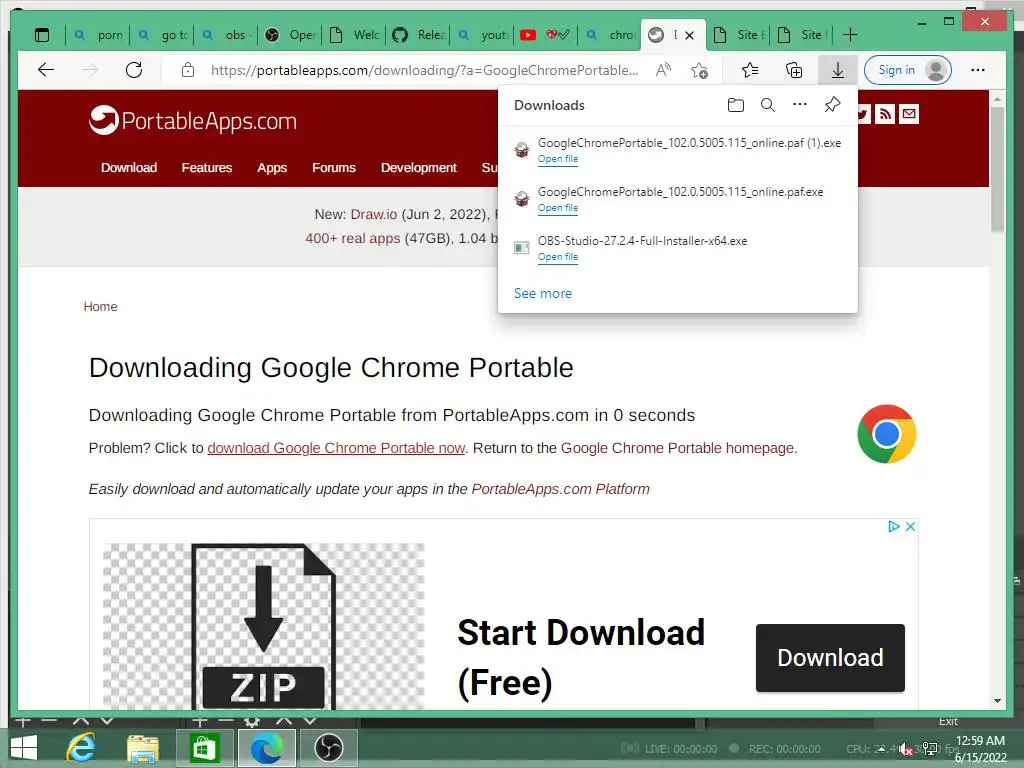Open the site security lock info
Image resolution: width=1024 pixels, height=768 pixels.
click(188, 70)
